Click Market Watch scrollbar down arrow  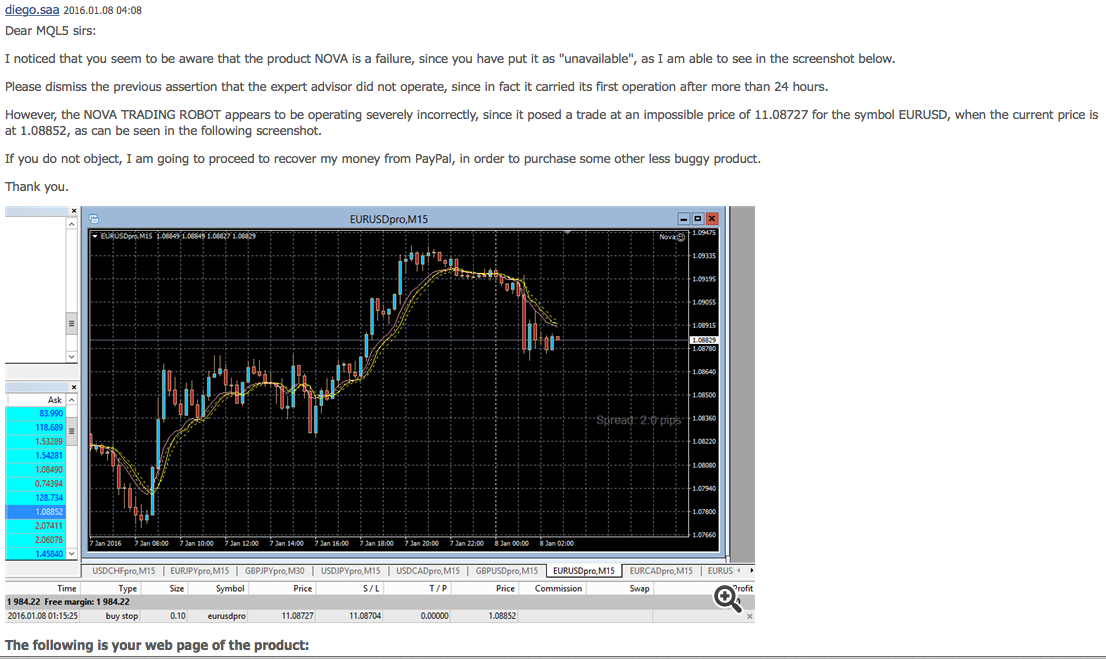pos(71,554)
